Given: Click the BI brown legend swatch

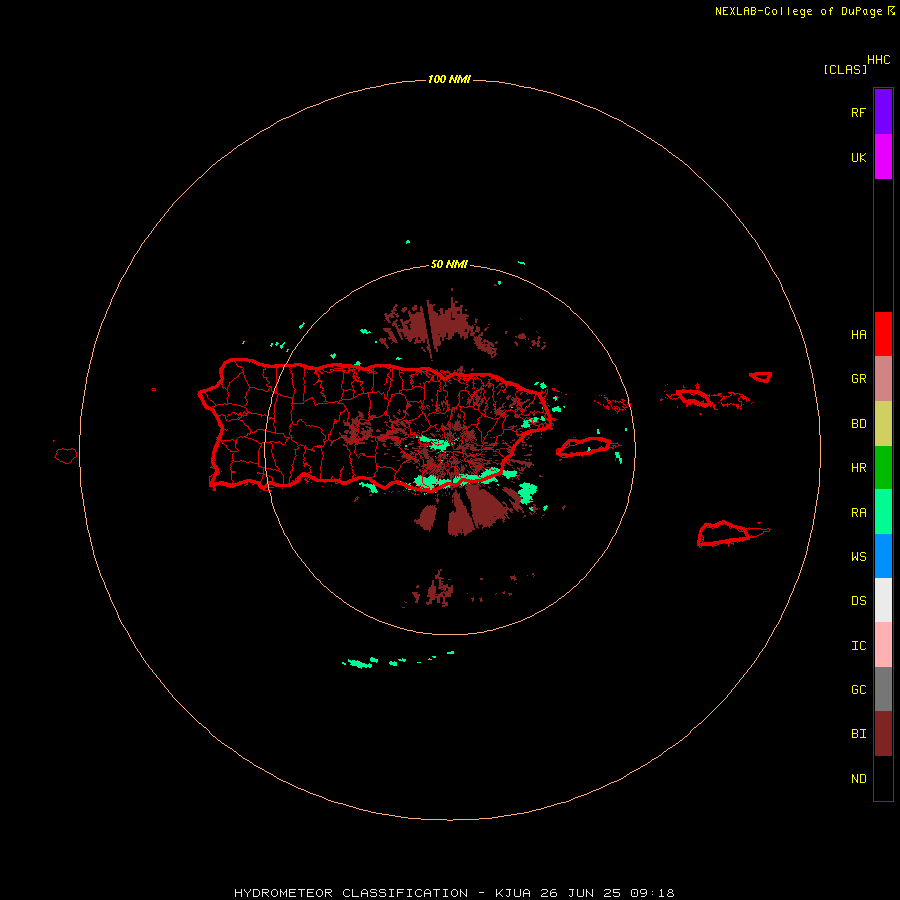Looking at the screenshot, I should tap(883, 734).
